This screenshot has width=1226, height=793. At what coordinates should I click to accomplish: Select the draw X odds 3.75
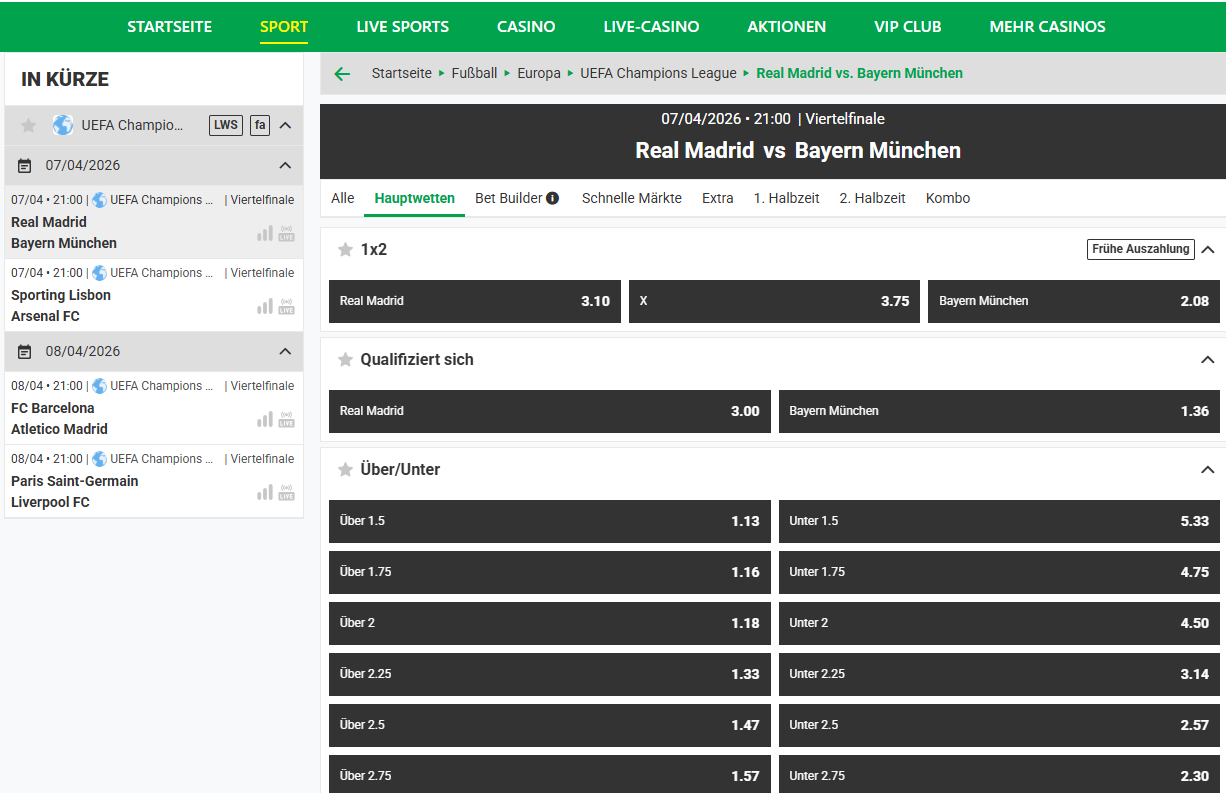click(774, 301)
